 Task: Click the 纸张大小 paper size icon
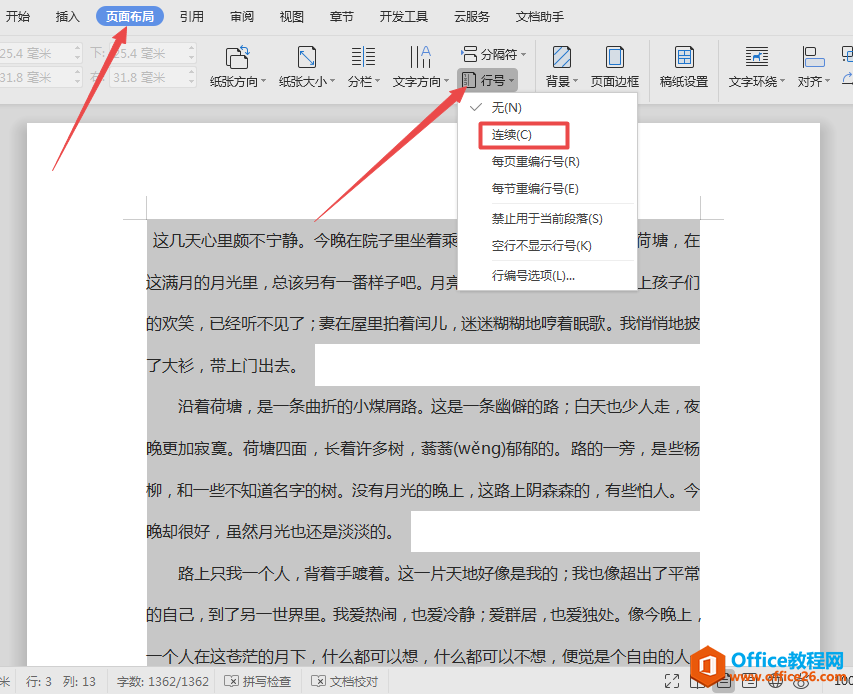307,58
